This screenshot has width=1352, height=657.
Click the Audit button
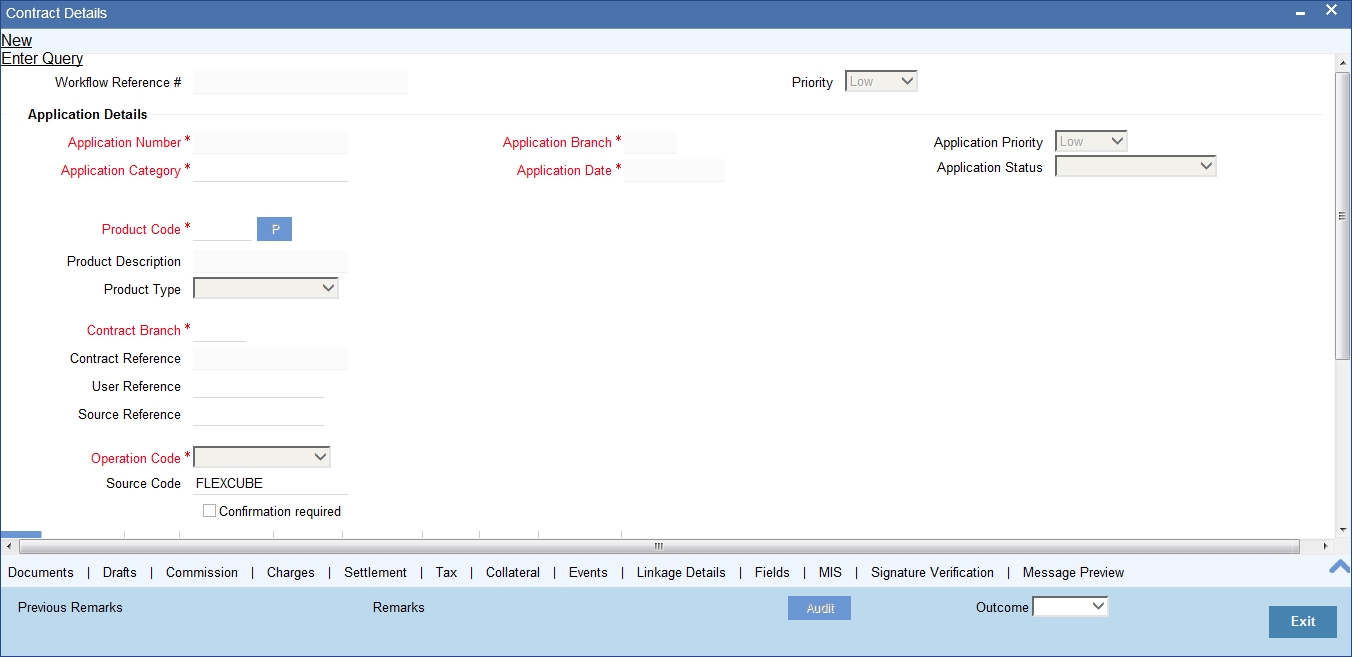[x=820, y=608]
